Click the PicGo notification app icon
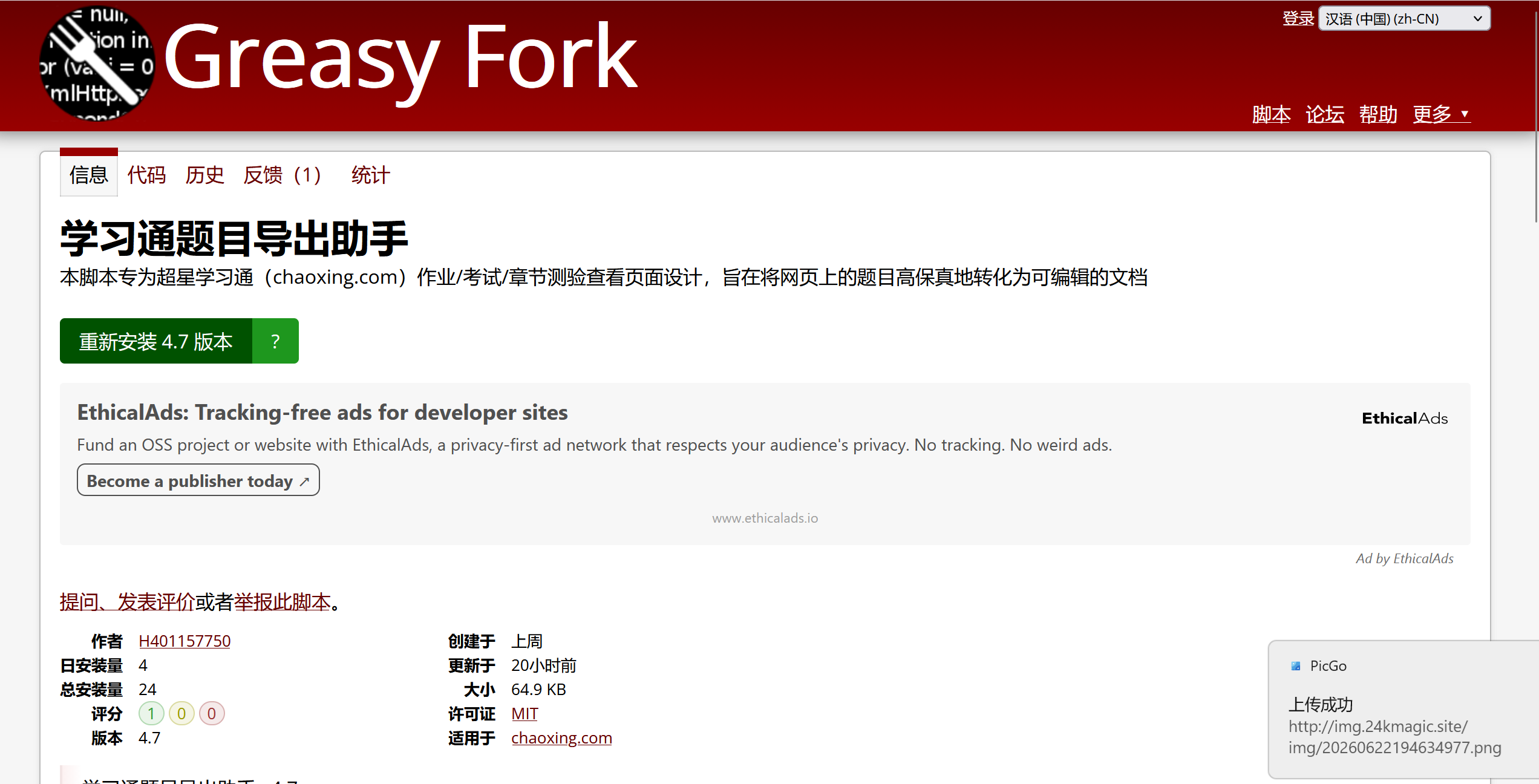The height and width of the screenshot is (784, 1539). [1296, 666]
